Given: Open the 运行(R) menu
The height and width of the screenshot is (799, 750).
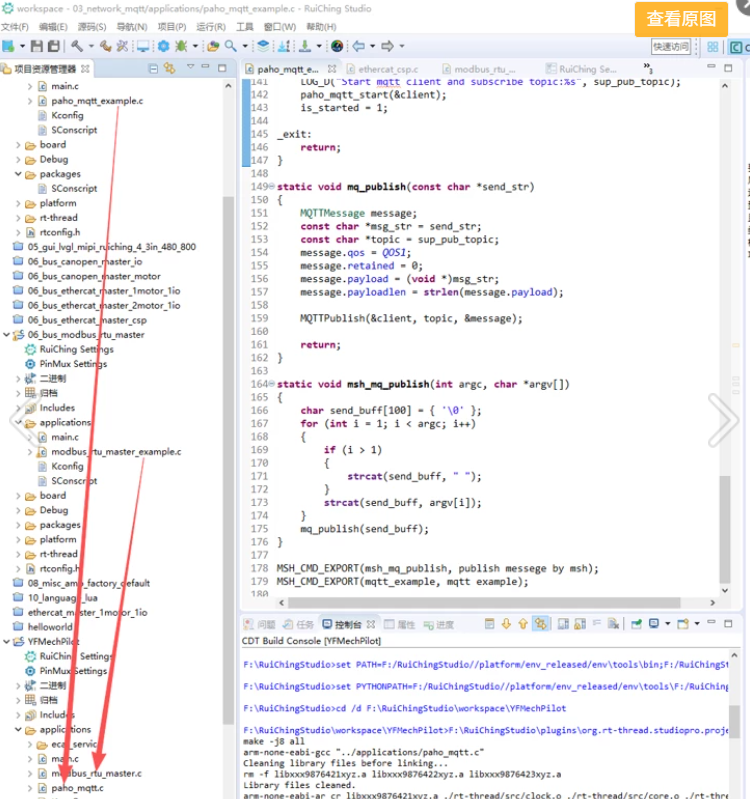Looking at the screenshot, I should tap(211, 26).
